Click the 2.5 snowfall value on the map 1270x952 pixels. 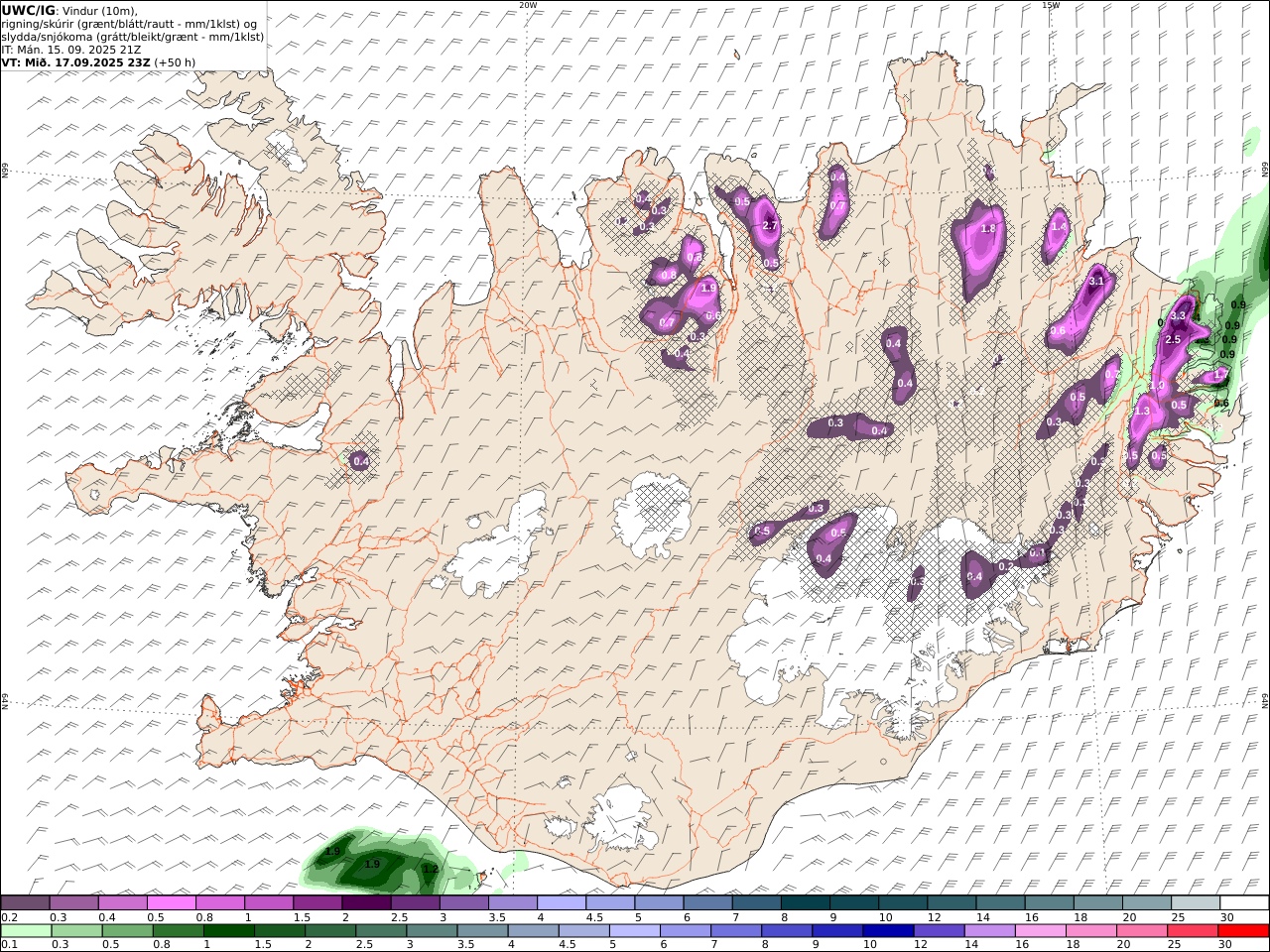pos(1172,340)
